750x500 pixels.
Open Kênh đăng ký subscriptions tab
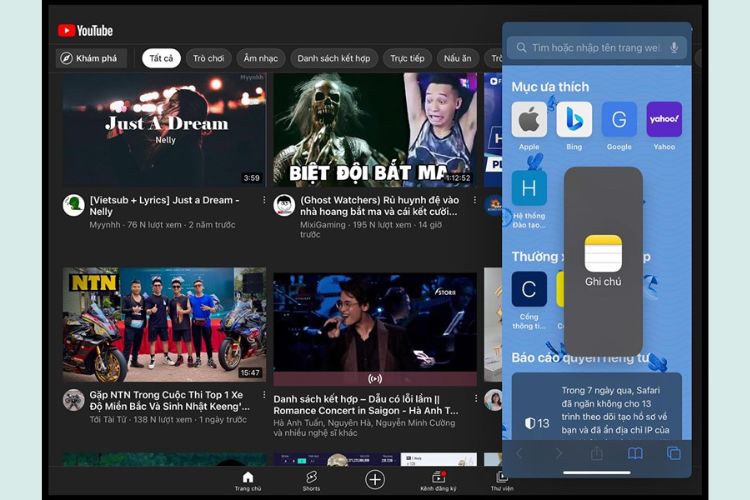click(x=438, y=481)
